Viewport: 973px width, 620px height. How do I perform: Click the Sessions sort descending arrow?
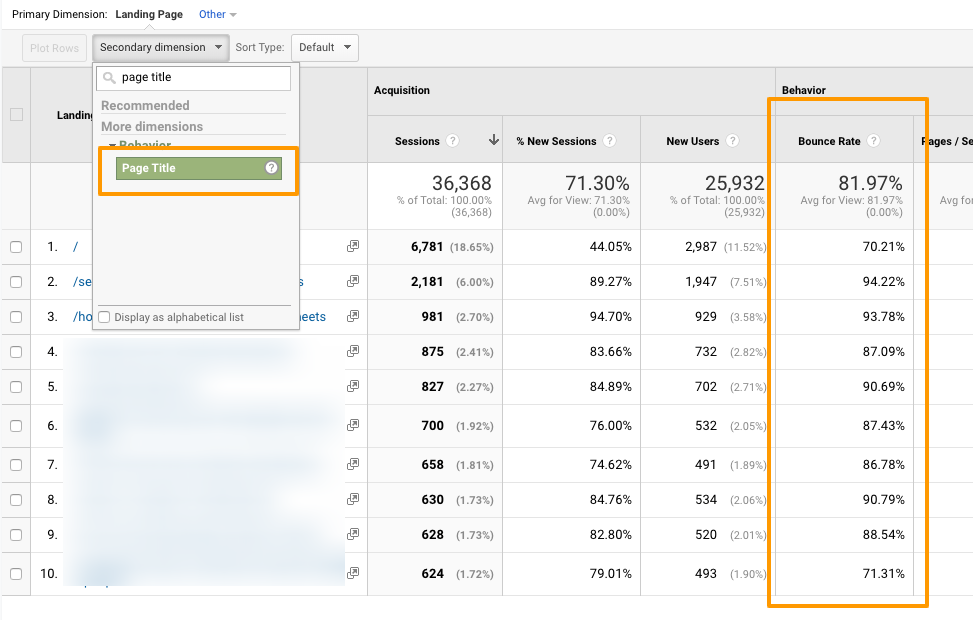pyautogui.click(x=493, y=141)
